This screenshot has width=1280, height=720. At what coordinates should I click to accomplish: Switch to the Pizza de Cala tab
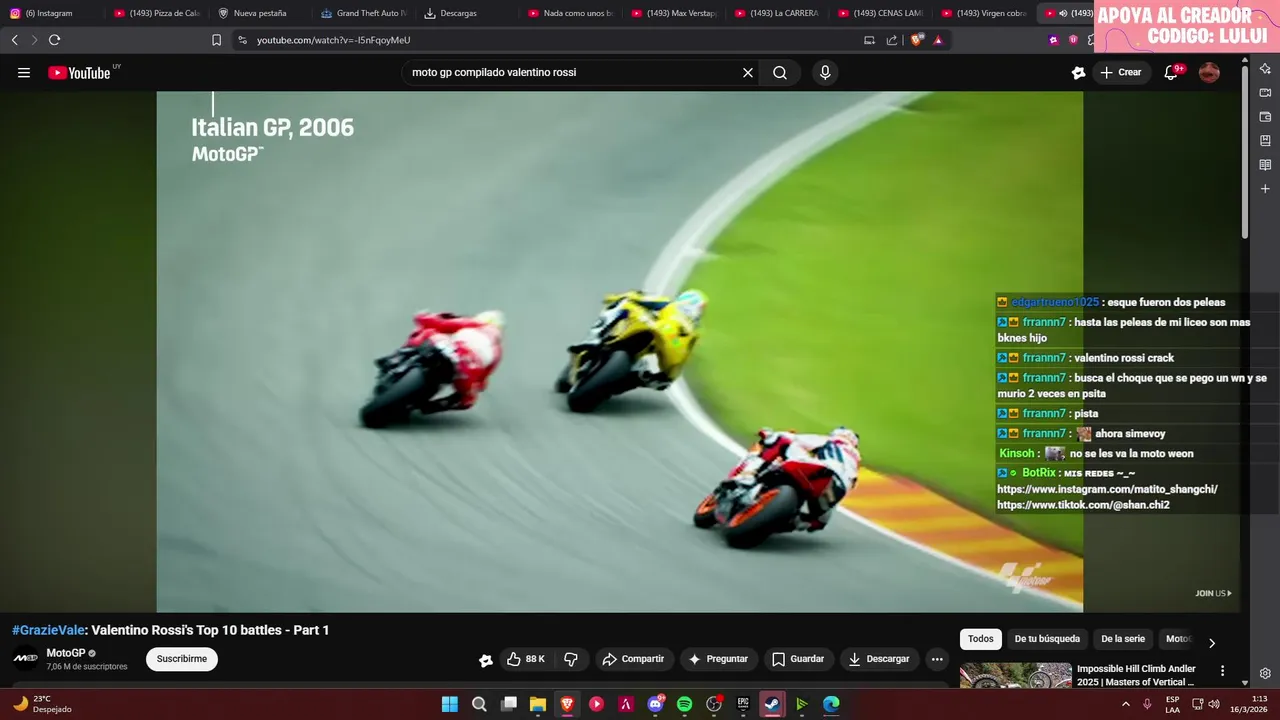click(157, 13)
